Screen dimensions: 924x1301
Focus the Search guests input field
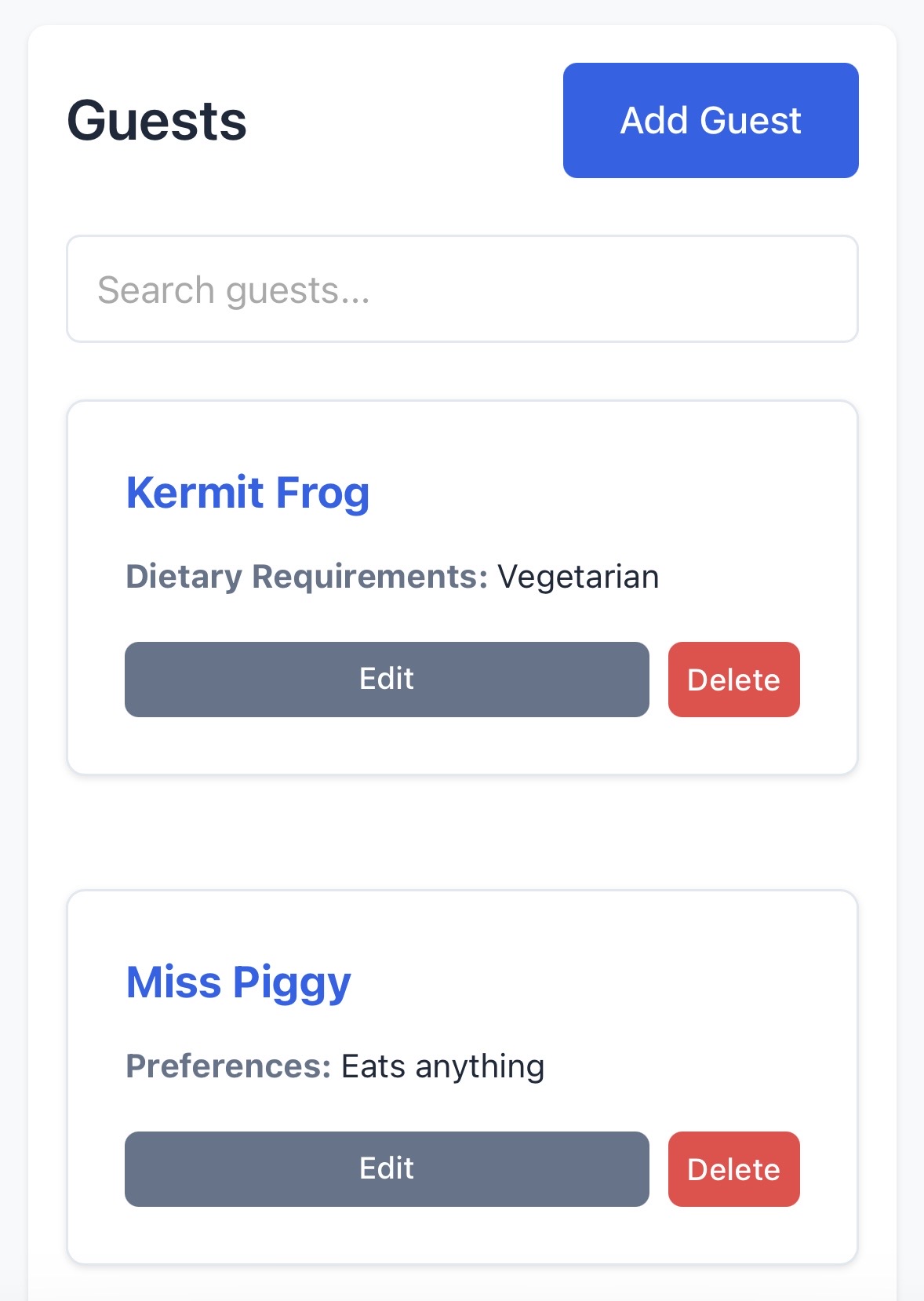click(462, 289)
